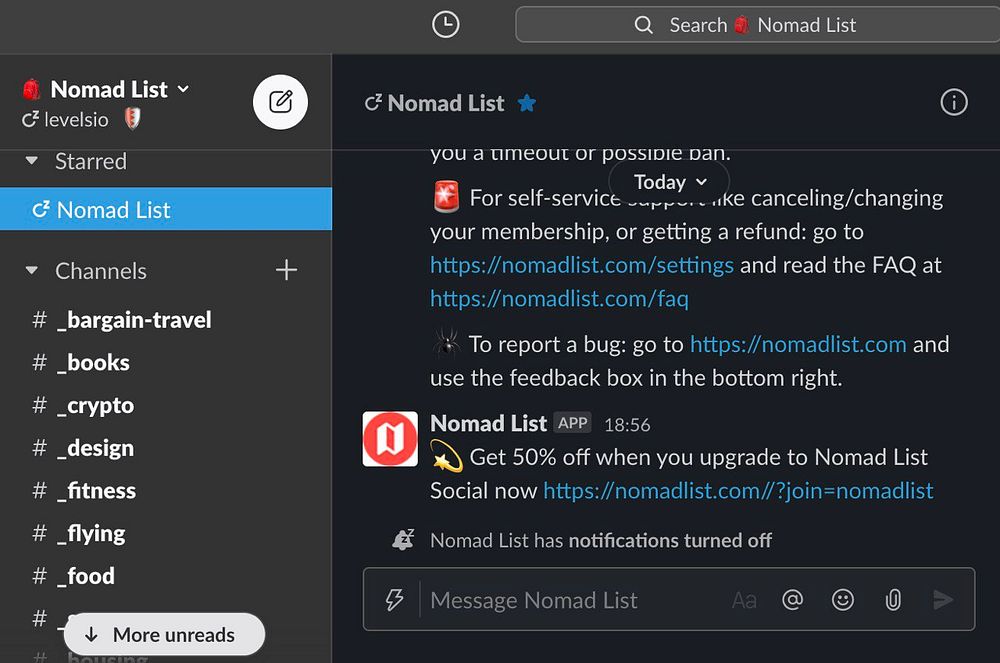Attach a file with paperclip
Image resolution: width=1000 pixels, height=663 pixels.
pos(893,599)
